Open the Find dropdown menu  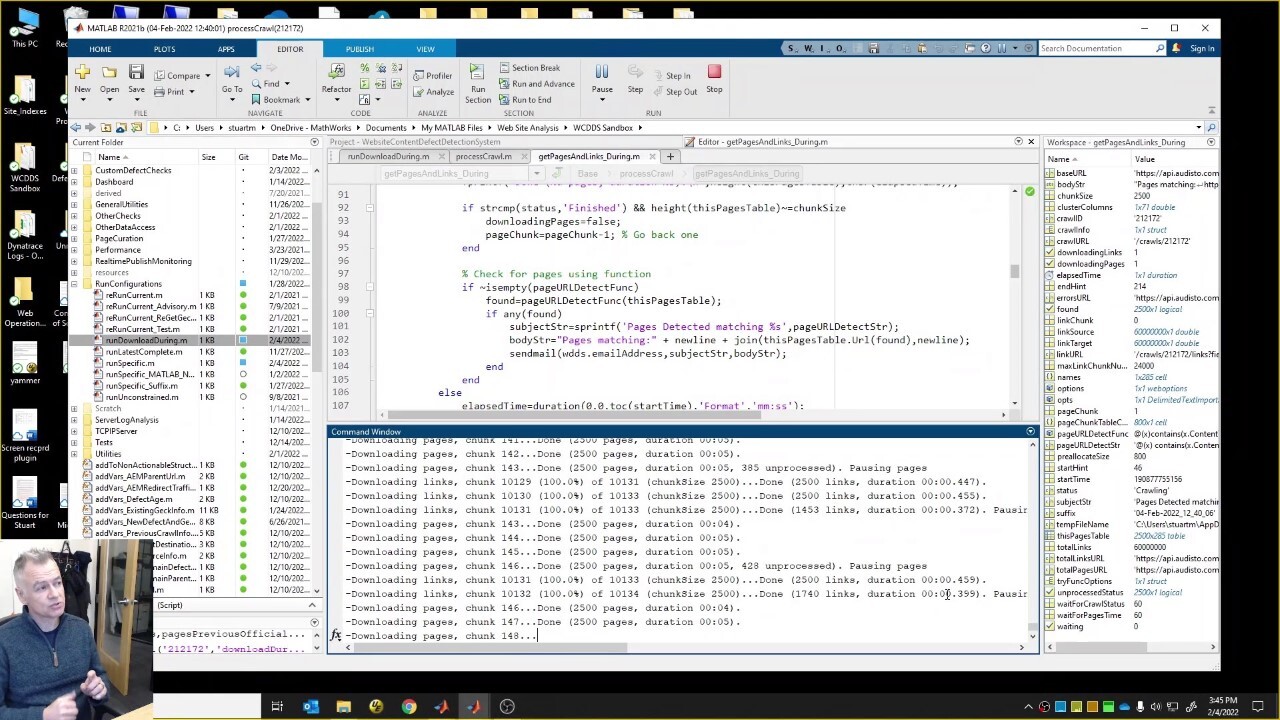pos(287,84)
